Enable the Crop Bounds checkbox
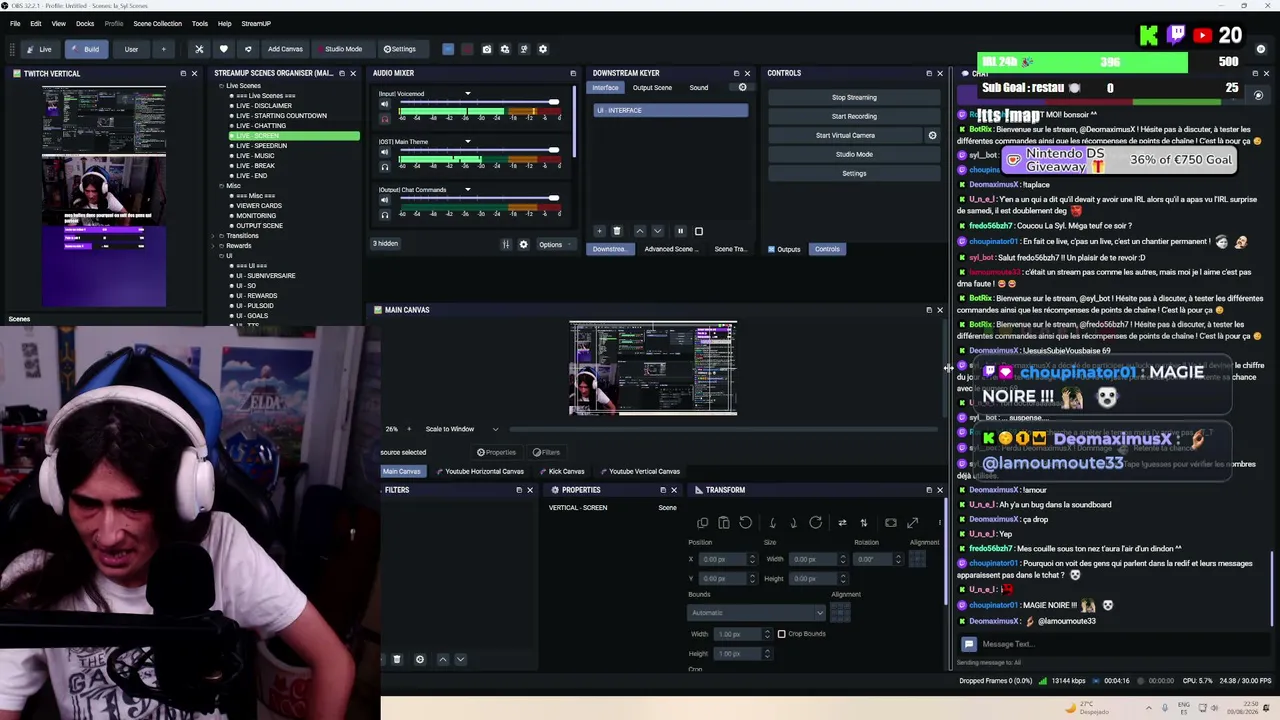 [782, 634]
